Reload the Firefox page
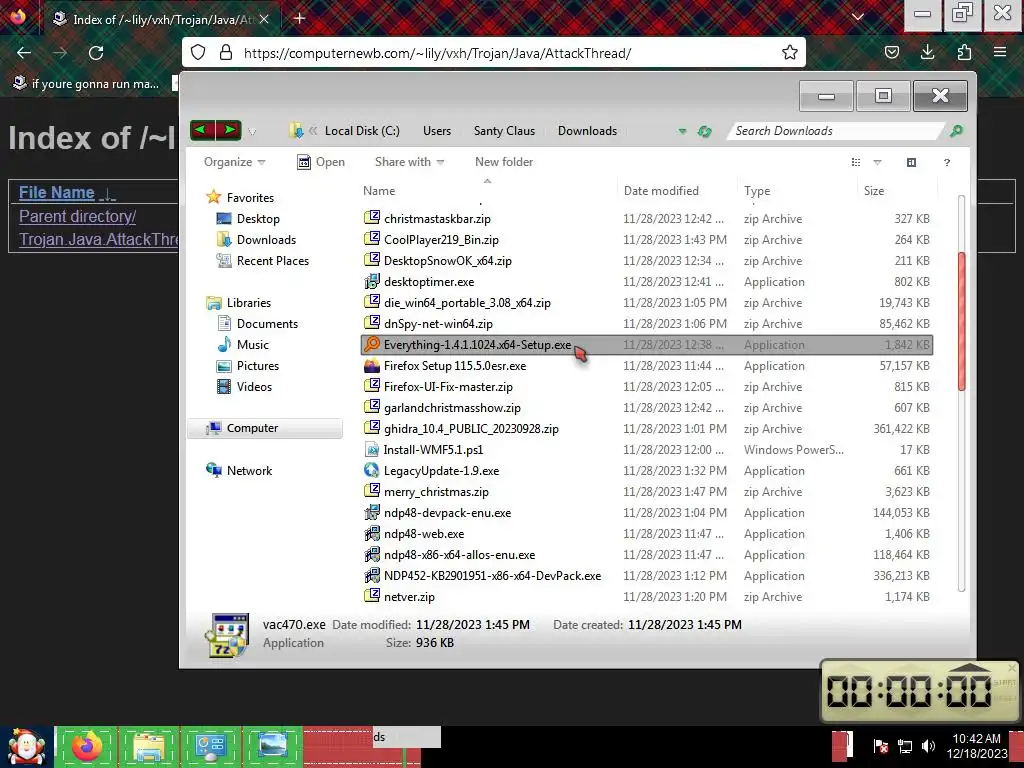This screenshot has height=768, width=1024. click(96, 53)
